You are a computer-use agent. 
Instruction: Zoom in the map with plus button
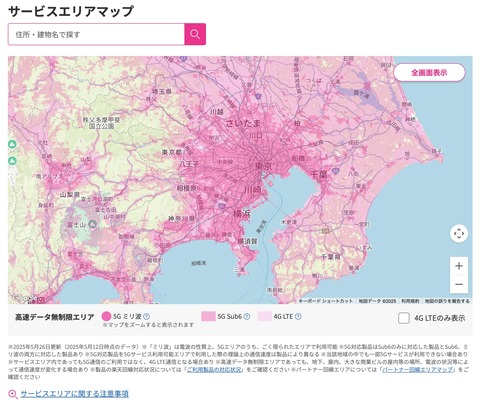click(x=459, y=266)
